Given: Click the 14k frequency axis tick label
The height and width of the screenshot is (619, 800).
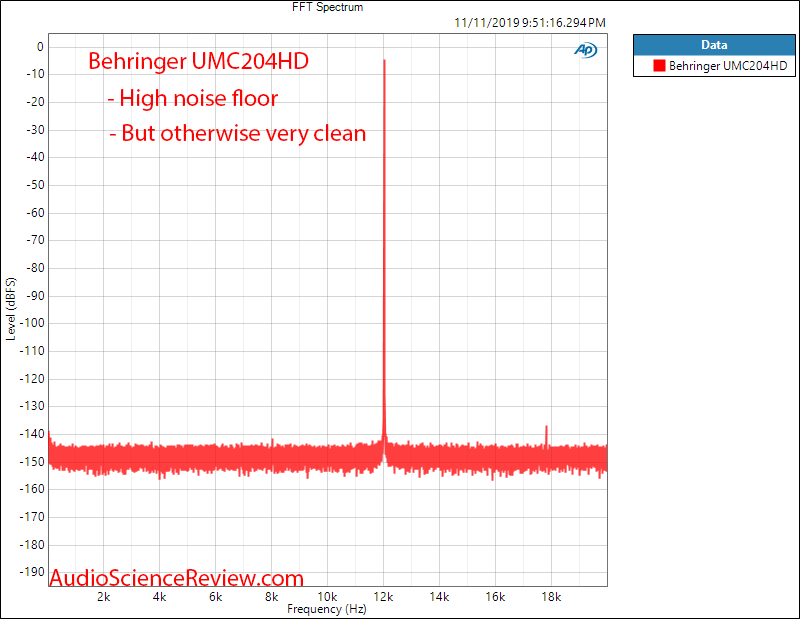Looking at the screenshot, I should (x=439, y=597).
